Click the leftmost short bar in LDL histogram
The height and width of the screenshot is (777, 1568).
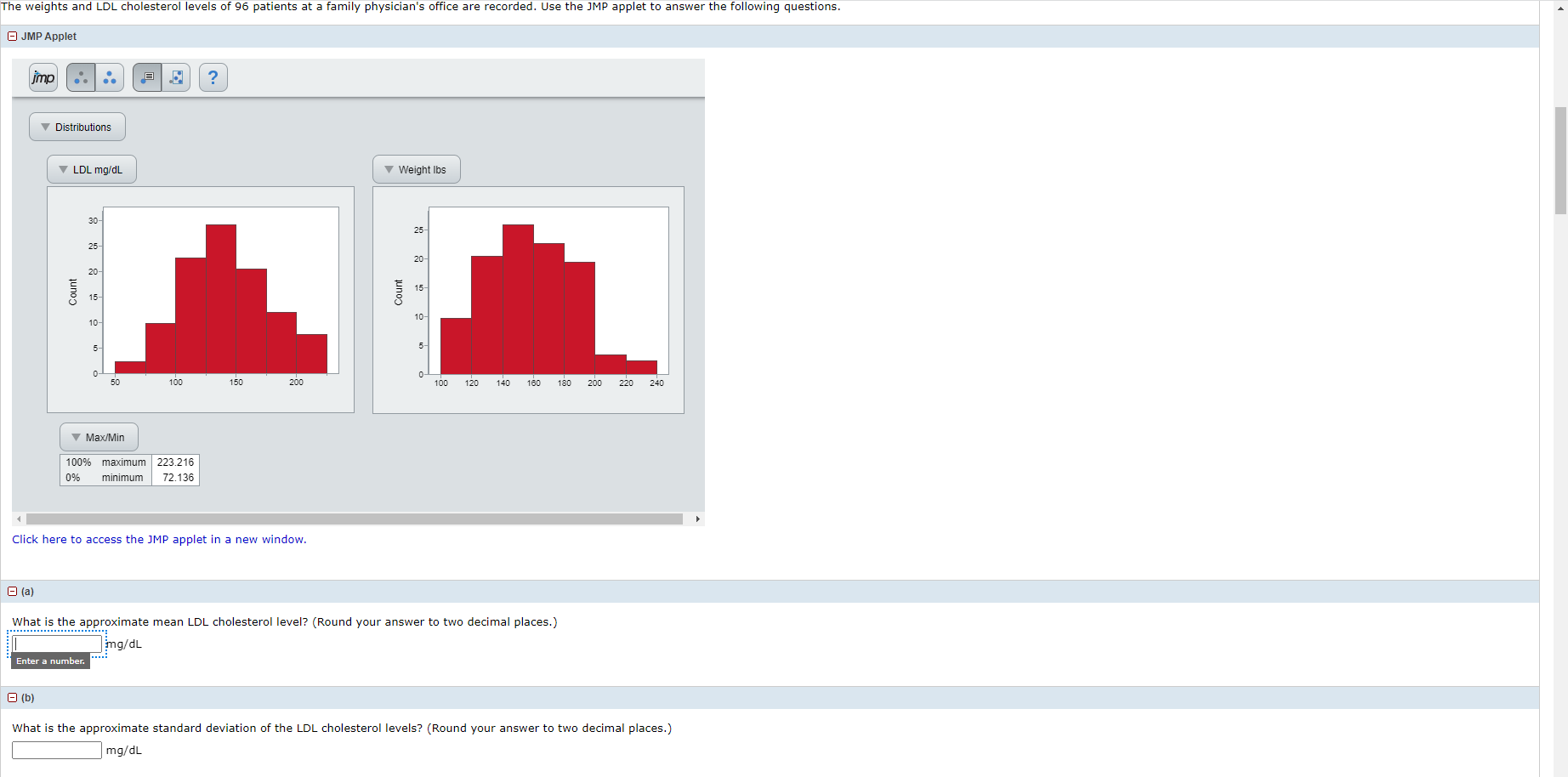(x=130, y=367)
